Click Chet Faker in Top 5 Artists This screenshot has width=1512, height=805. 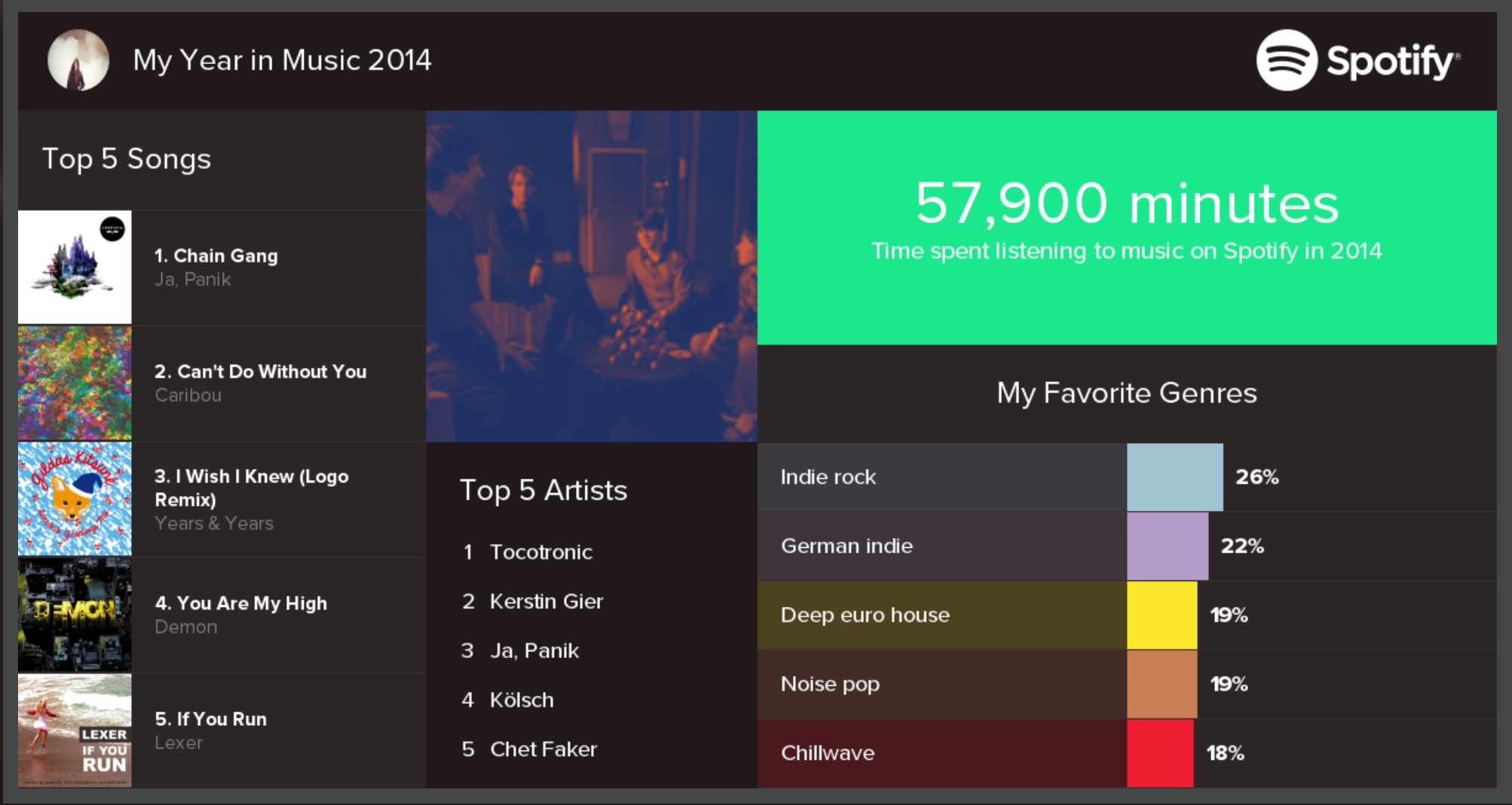coord(543,749)
